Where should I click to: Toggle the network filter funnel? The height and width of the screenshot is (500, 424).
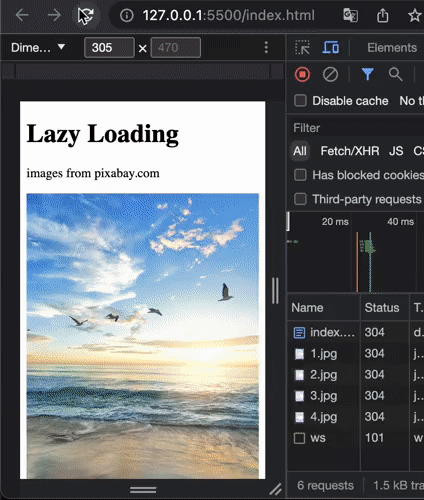[x=368, y=74]
